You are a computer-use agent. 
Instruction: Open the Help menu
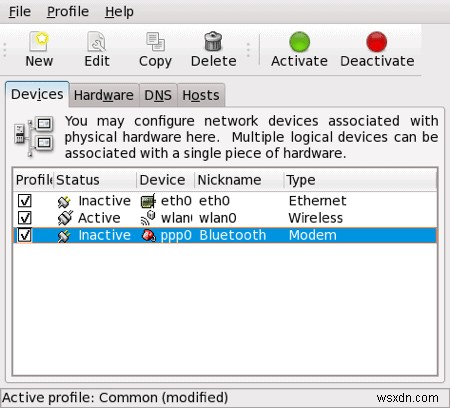(119, 12)
